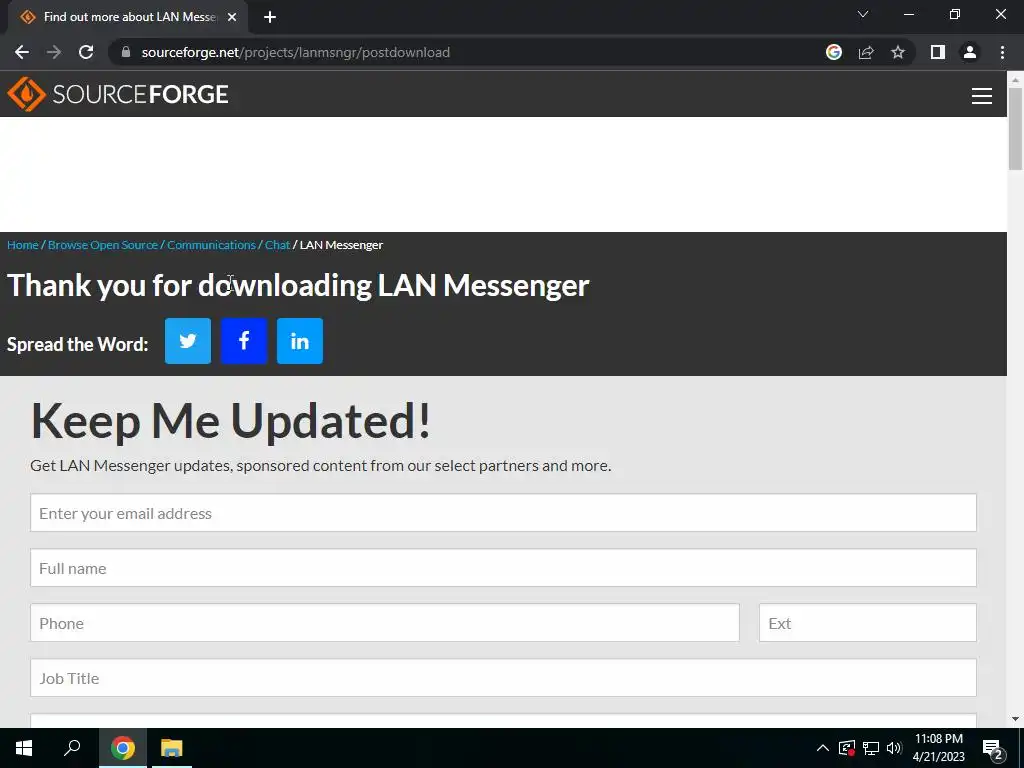Open security alert tray icon
The width and height of the screenshot is (1024, 768).
tap(847, 748)
